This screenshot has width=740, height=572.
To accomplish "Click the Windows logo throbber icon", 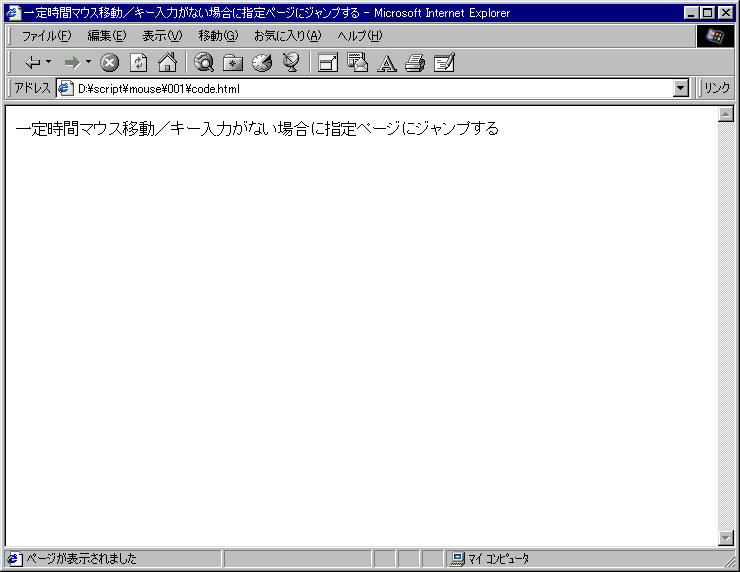I will (x=715, y=36).
